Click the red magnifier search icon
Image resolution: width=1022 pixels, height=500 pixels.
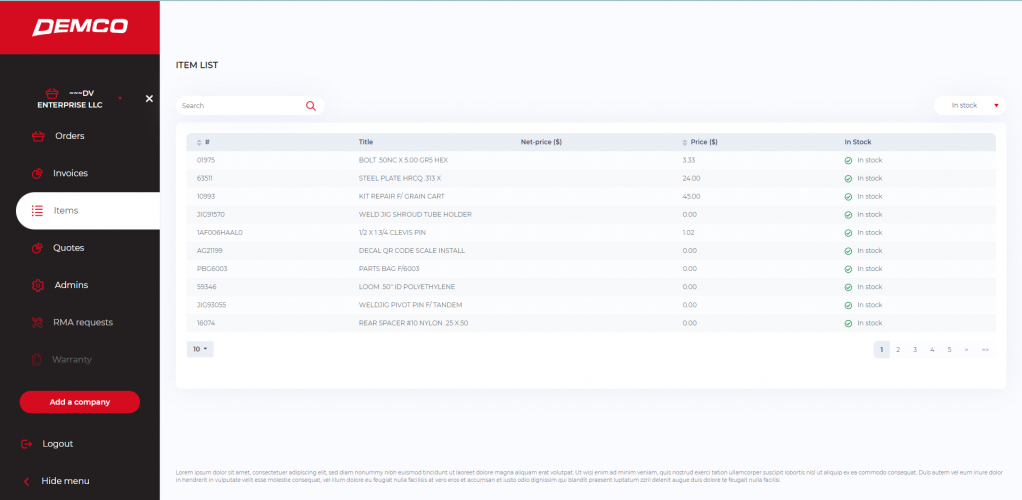310,106
